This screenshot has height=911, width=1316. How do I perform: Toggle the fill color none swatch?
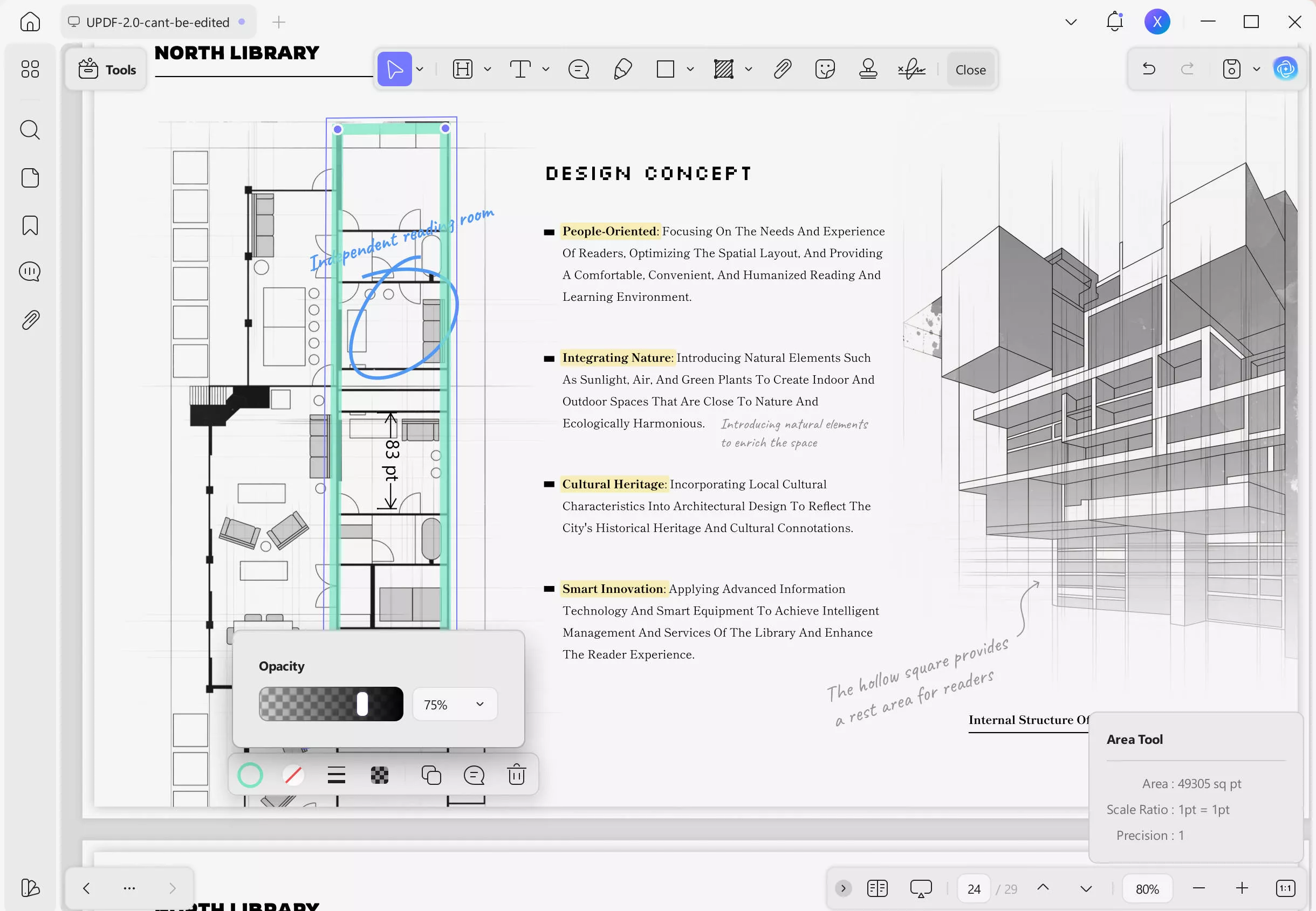click(x=293, y=775)
